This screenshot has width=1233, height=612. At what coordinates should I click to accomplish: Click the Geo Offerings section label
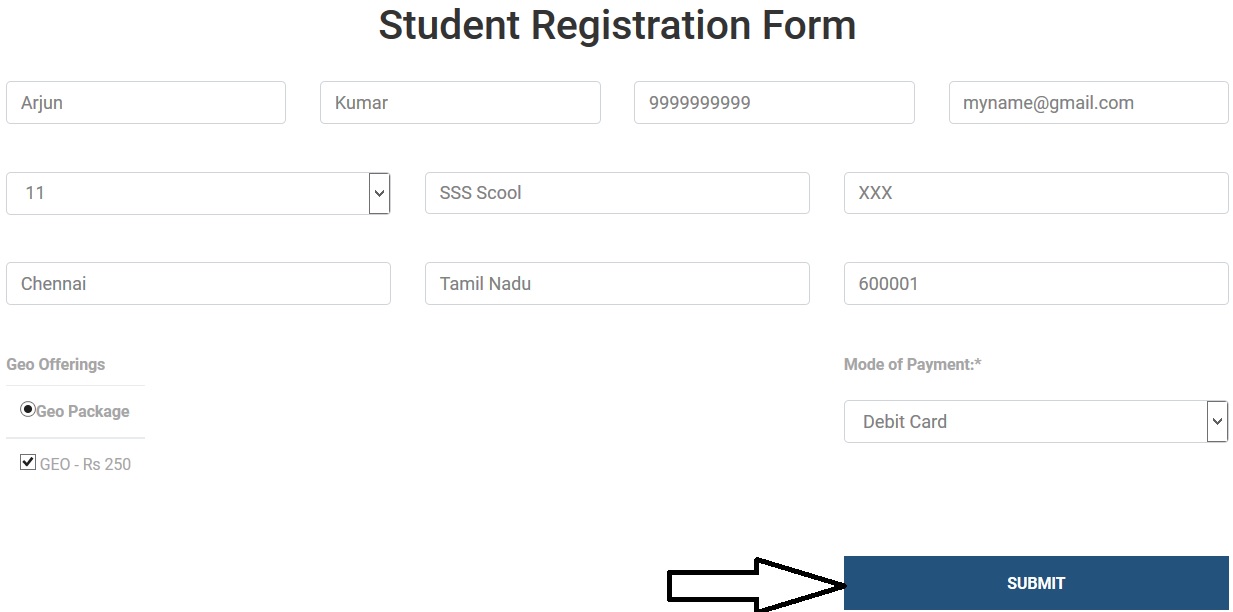click(56, 365)
